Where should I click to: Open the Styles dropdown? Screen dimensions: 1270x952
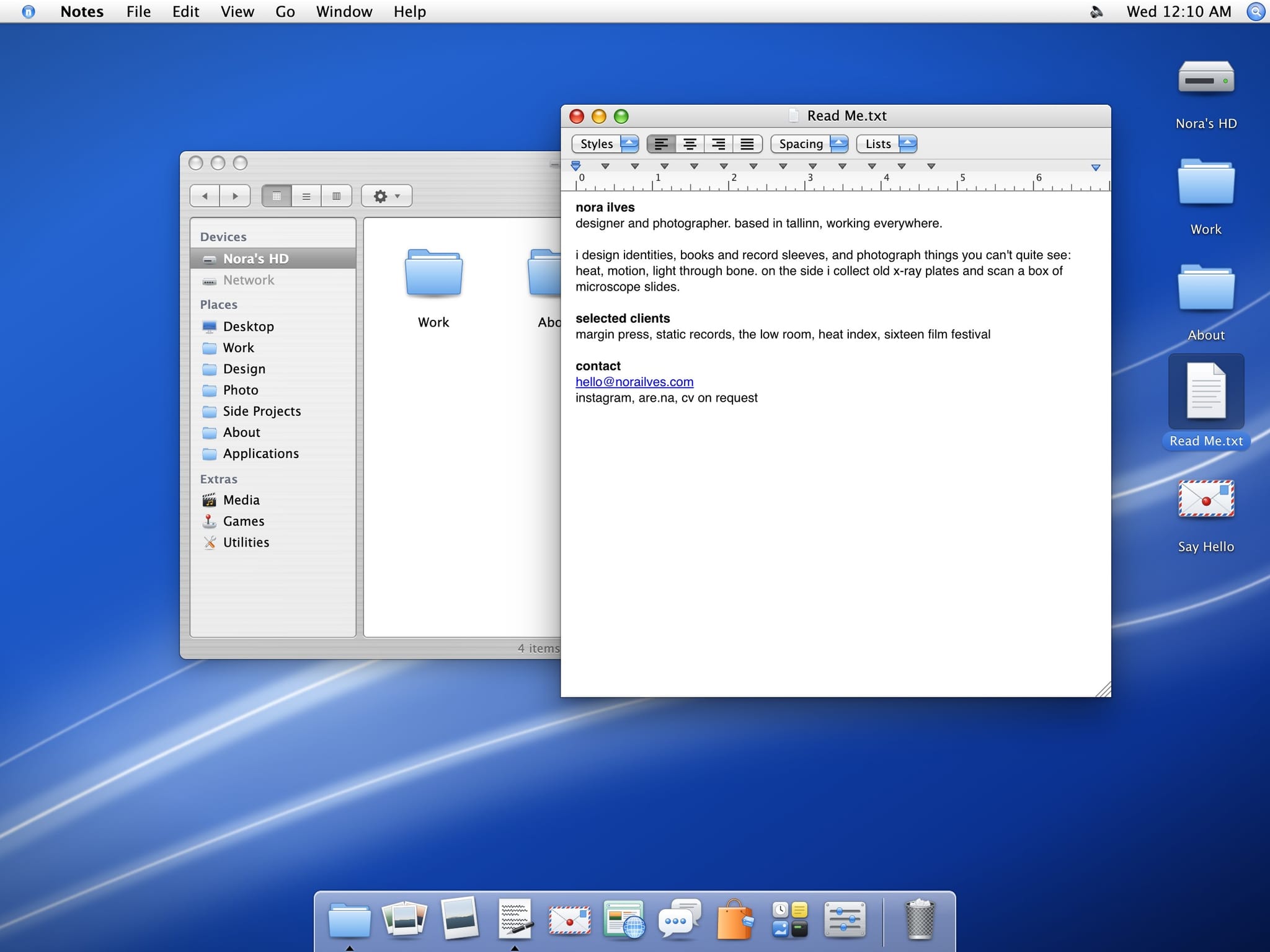605,144
